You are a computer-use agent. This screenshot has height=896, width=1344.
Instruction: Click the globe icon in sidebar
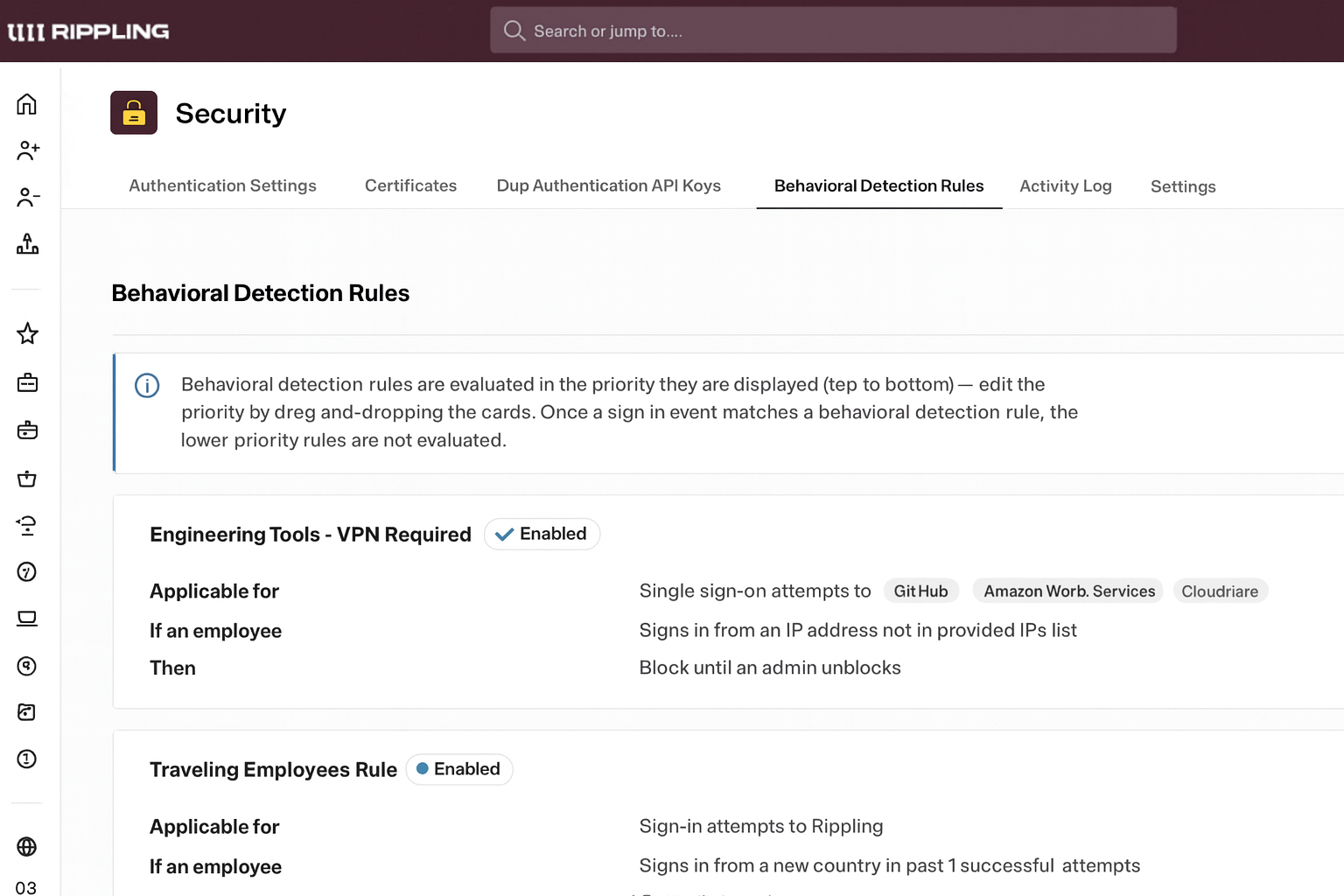click(x=27, y=846)
